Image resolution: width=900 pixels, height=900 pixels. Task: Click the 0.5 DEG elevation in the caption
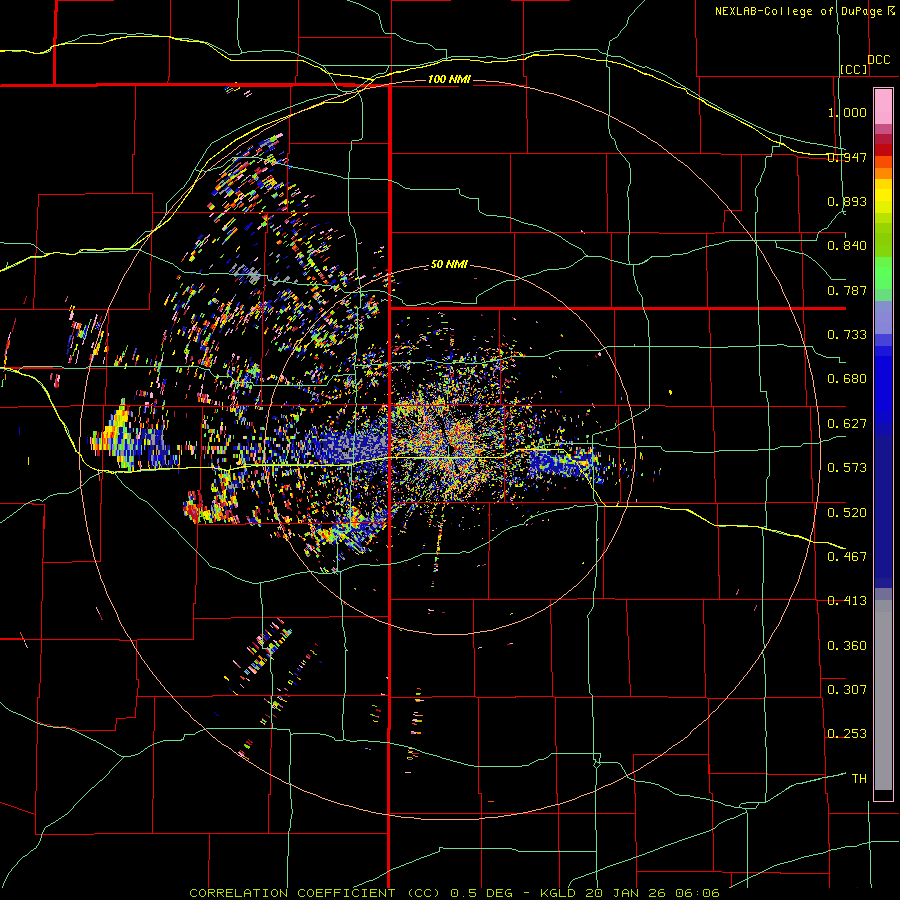coord(481,893)
